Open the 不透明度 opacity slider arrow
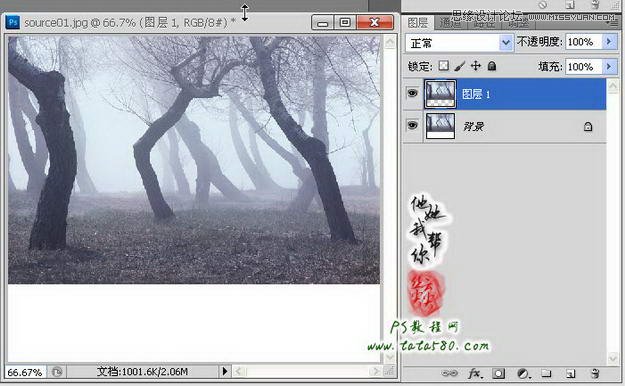Viewport: 625px width, 386px height. [609, 41]
